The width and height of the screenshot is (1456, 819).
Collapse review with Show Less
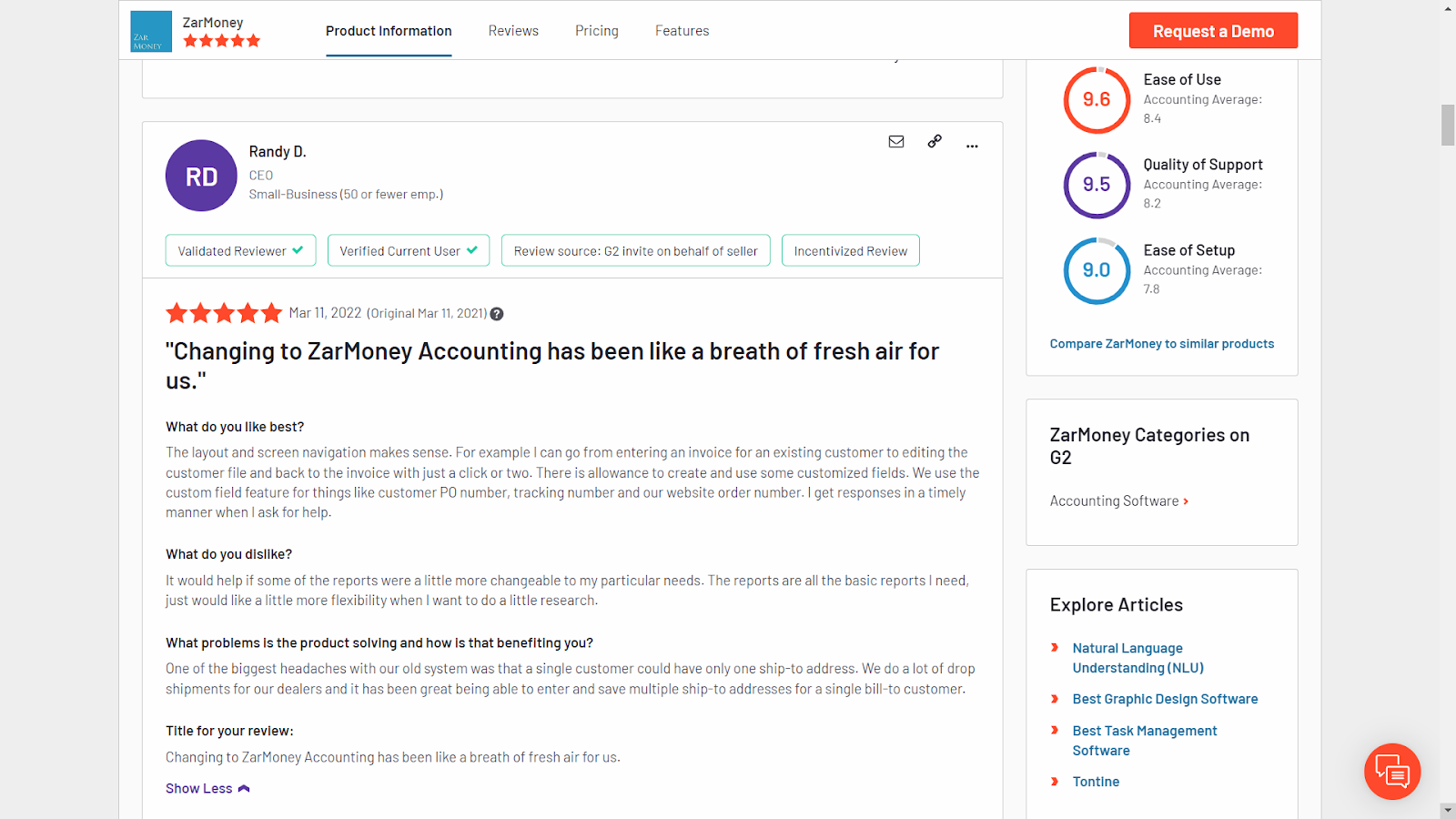coord(207,789)
